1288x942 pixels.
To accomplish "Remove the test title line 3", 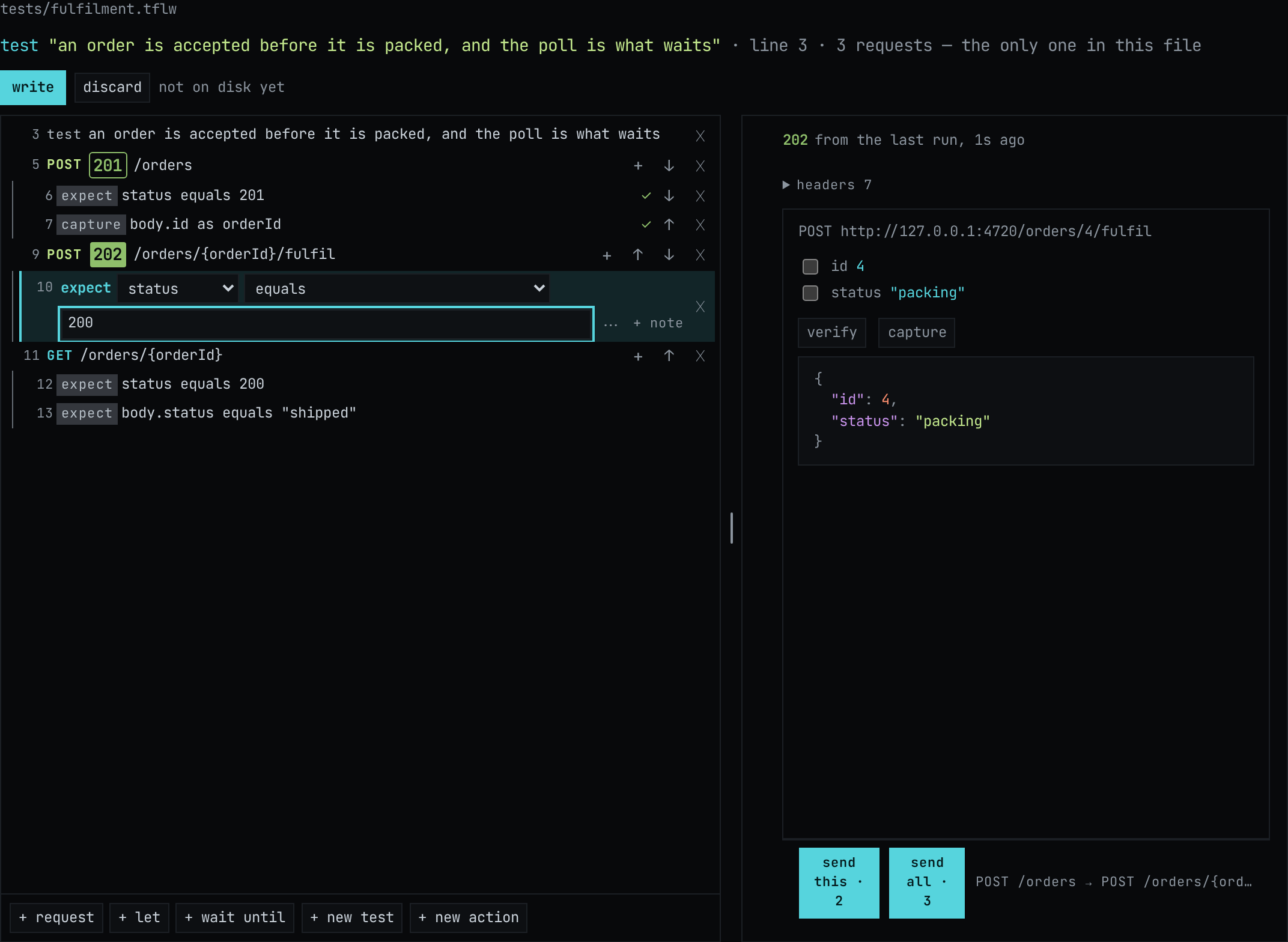I will pyautogui.click(x=700, y=136).
